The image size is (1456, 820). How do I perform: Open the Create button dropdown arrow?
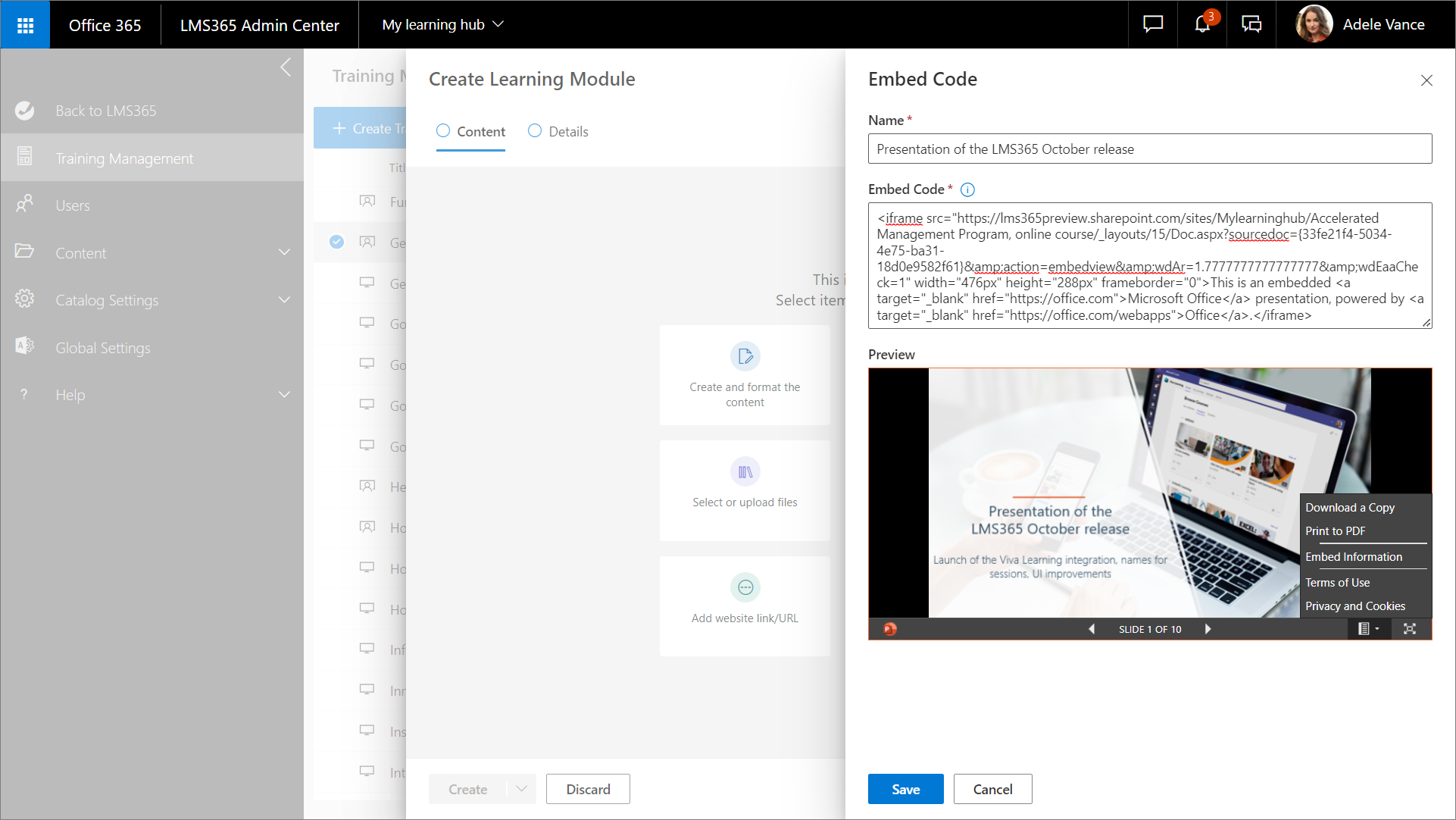pos(521,789)
